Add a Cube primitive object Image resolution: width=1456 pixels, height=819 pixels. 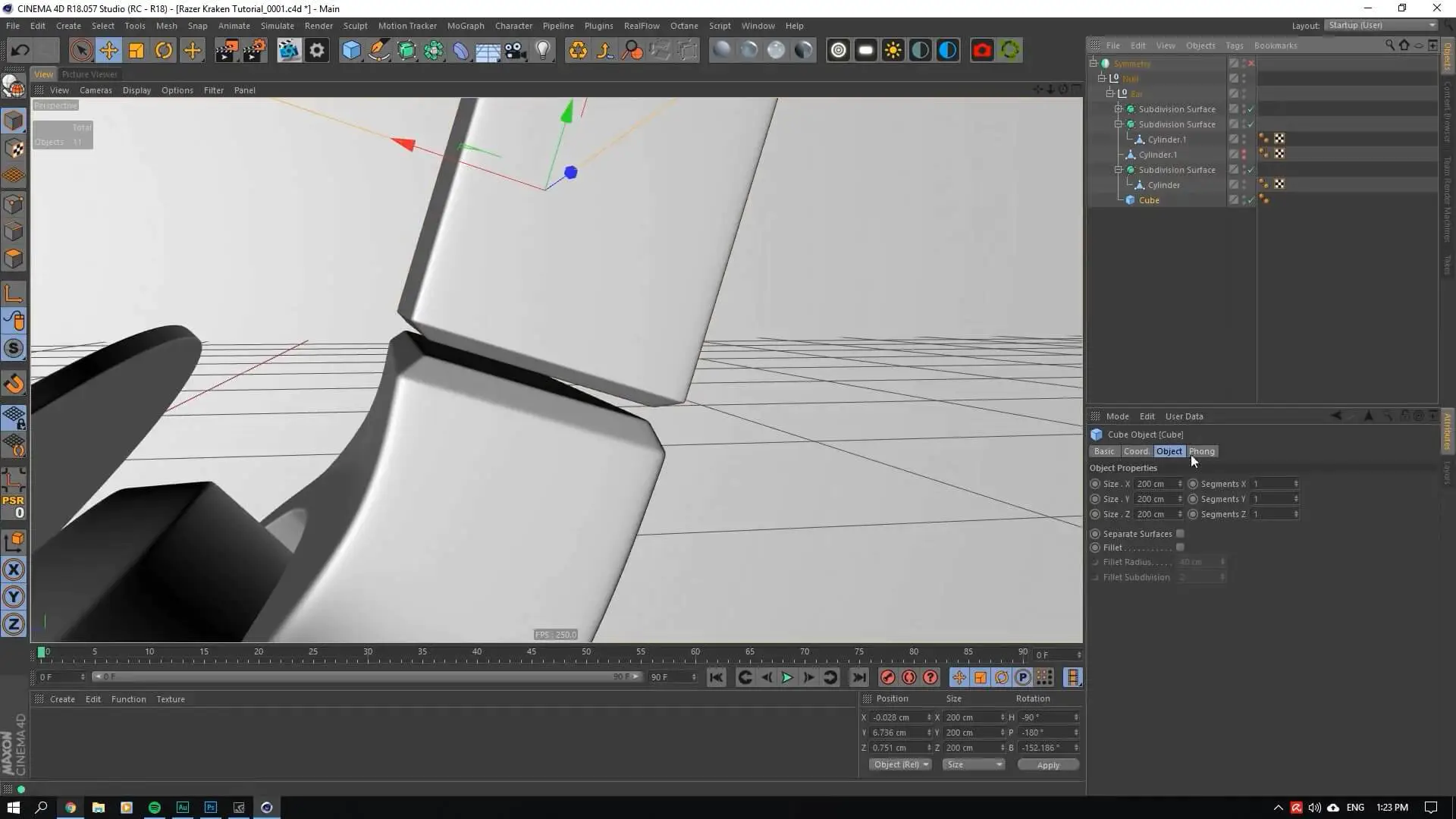pos(351,51)
